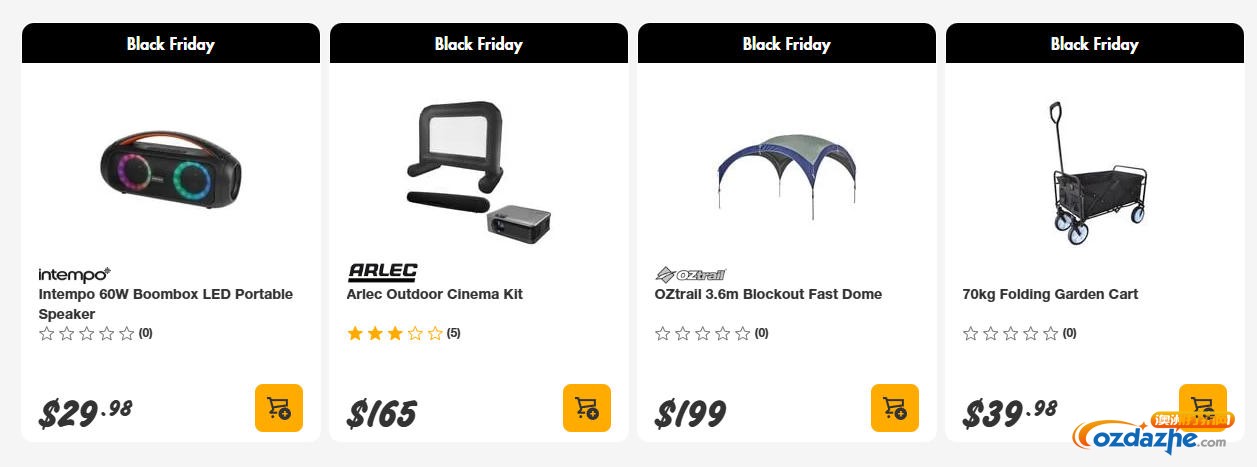Click the OZtrail brand logo
The width and height of the screenshot is (1257, 467).
(690, 274)
